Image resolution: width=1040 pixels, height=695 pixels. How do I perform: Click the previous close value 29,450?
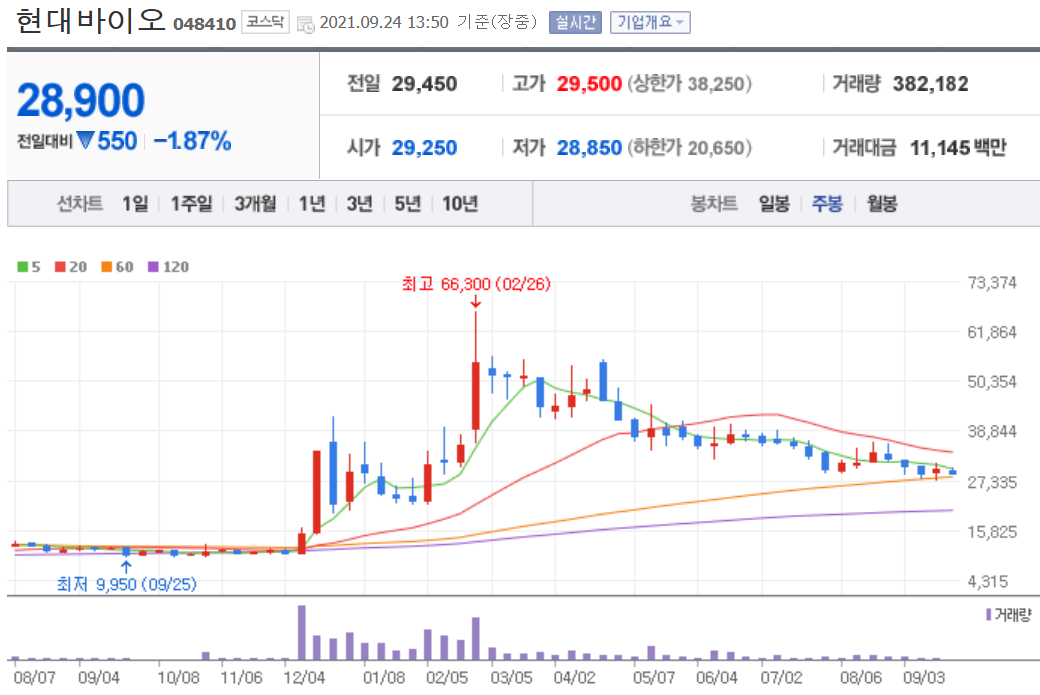424,84
